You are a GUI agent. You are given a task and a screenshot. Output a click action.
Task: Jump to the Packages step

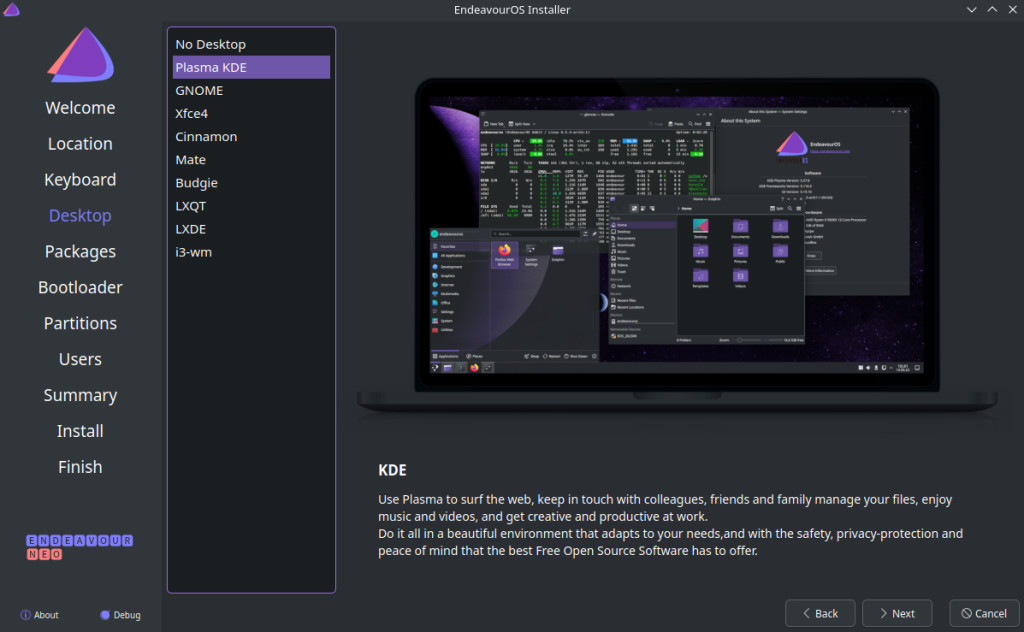tap(80, 251)
